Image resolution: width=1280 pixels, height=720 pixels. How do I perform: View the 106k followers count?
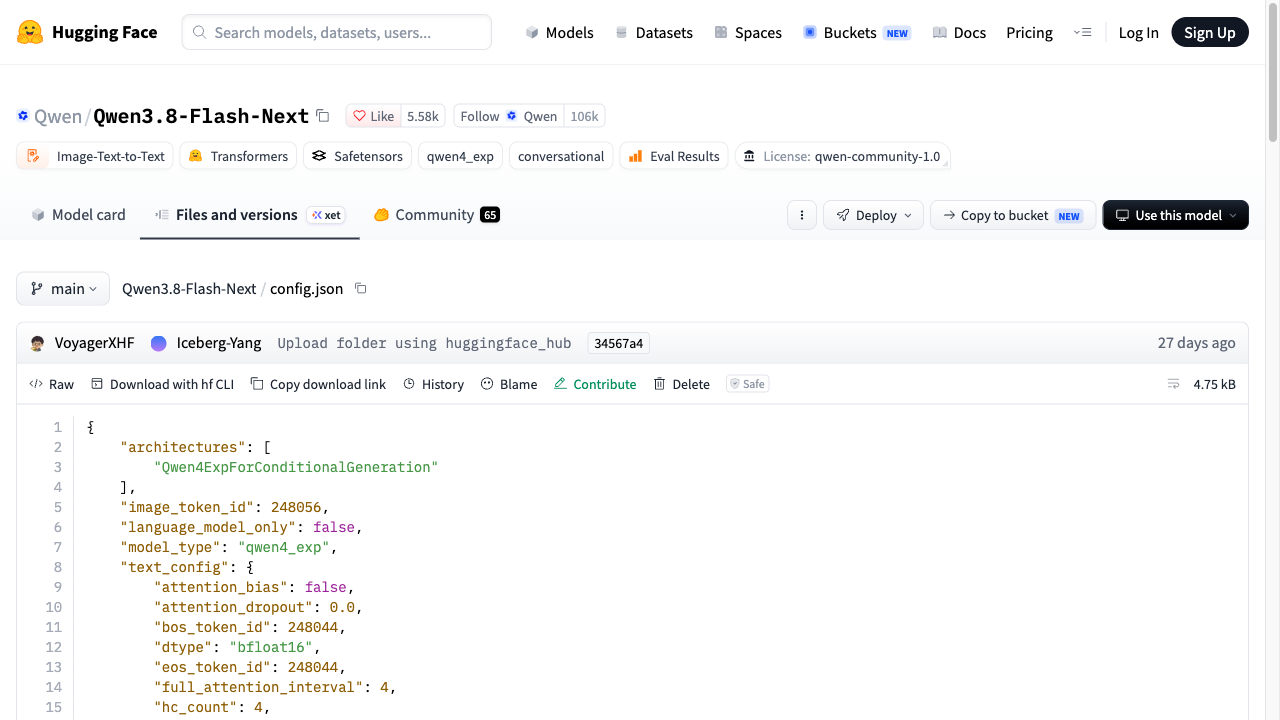(x=584, y=116)
